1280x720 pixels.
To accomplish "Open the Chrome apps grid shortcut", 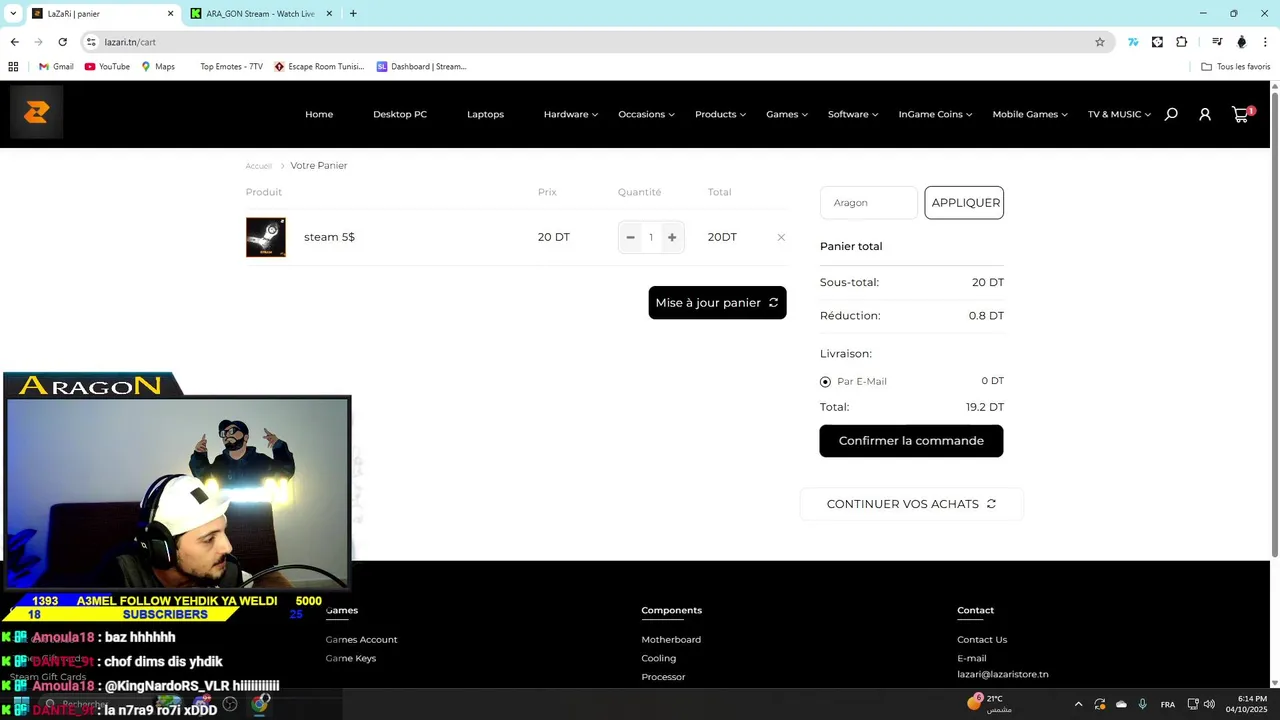I will coord(13,67).
